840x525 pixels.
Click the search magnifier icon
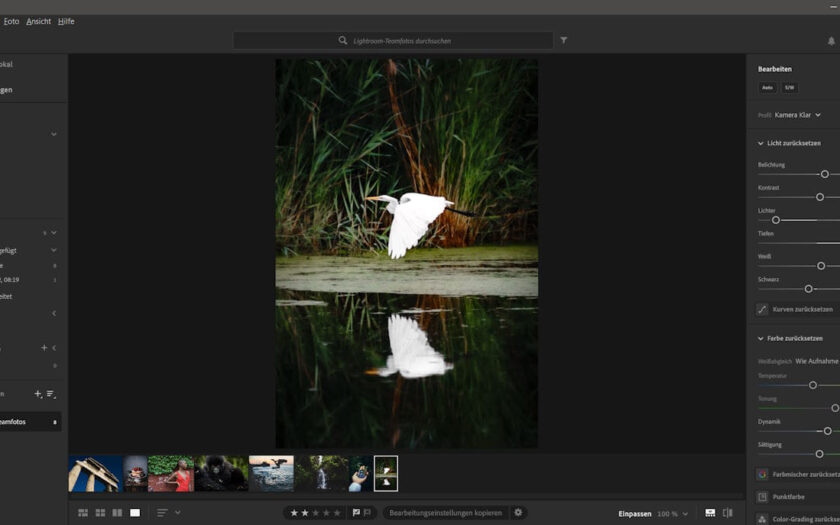343,41
